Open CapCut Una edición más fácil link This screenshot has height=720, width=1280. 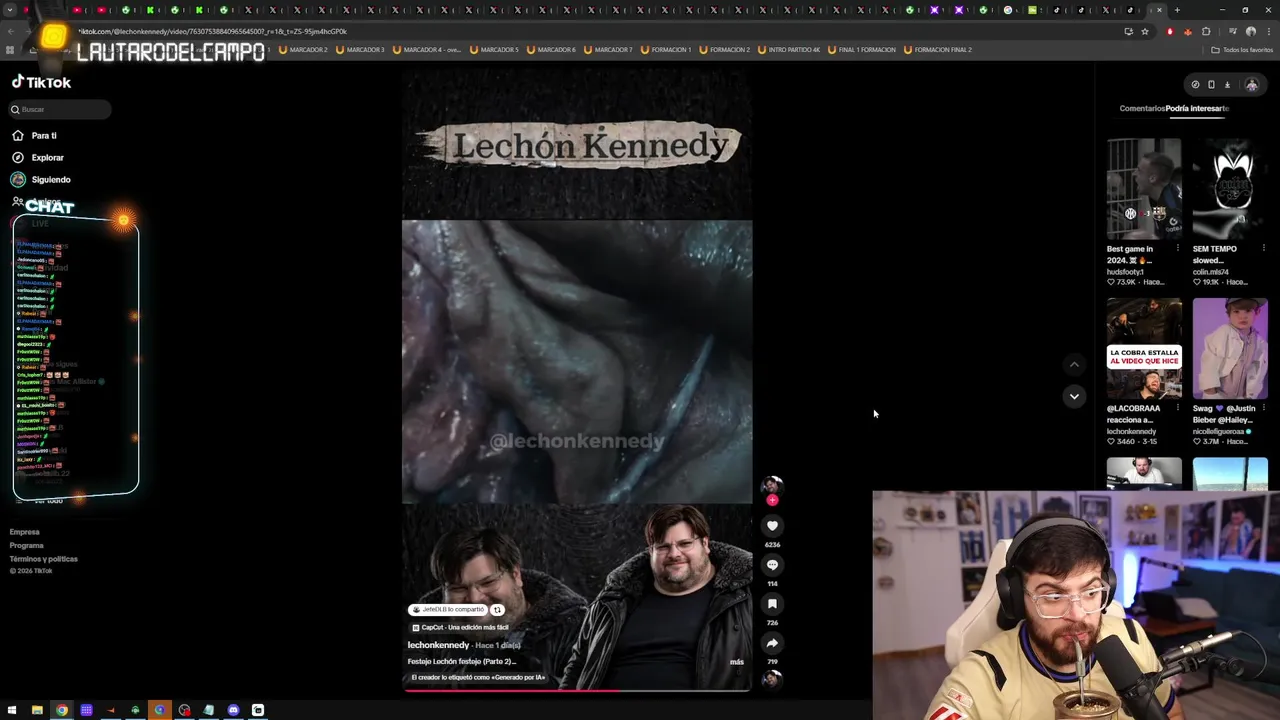[460, 627]
